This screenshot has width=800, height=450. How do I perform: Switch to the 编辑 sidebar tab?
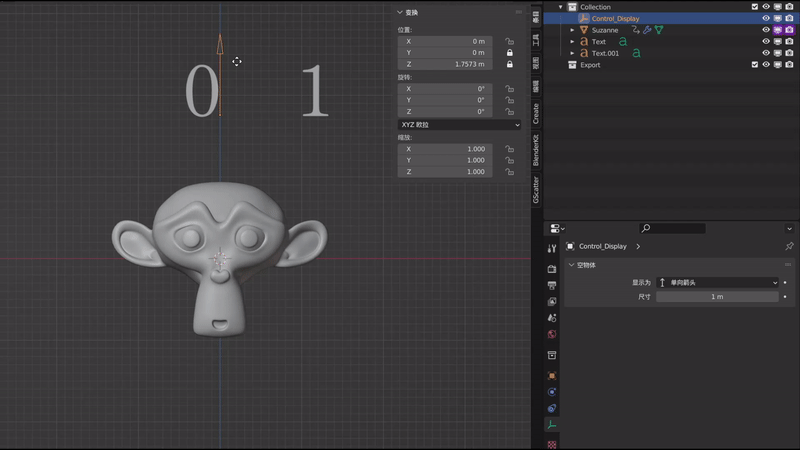pos(536,86)
